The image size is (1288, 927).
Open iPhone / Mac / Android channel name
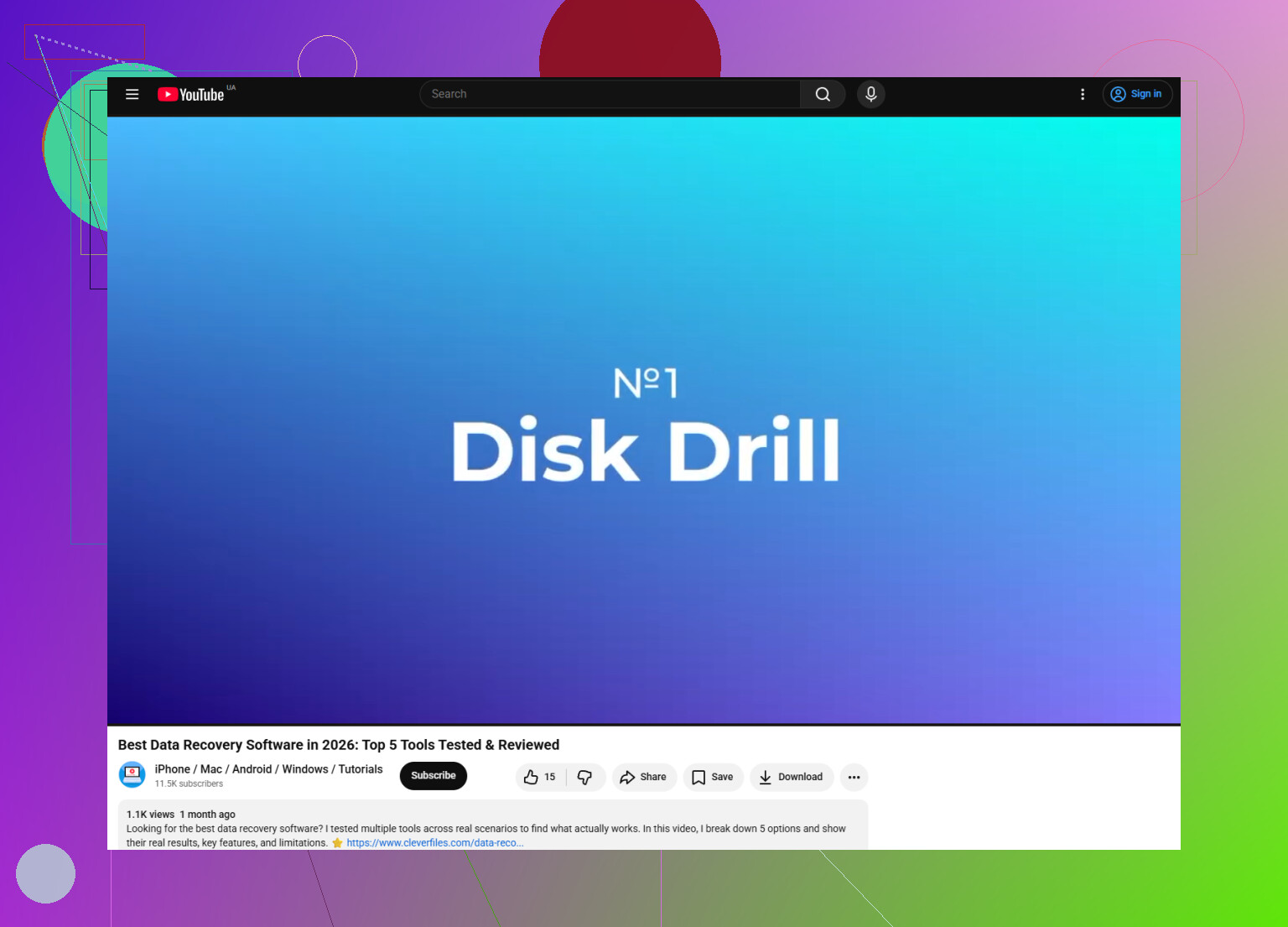tap(268, 768)
